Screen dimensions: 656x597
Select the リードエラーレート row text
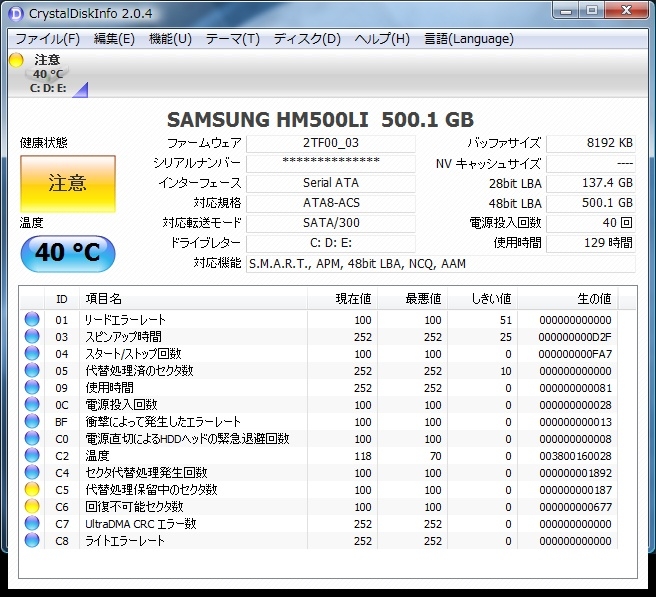pyautogui.click(x=125, y=320)
